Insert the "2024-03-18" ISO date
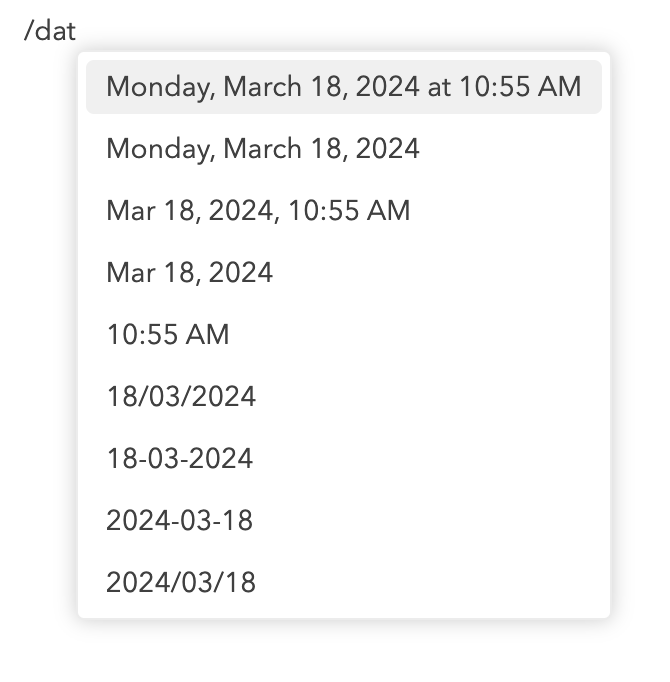670x682 pixels. pos(180,521)
